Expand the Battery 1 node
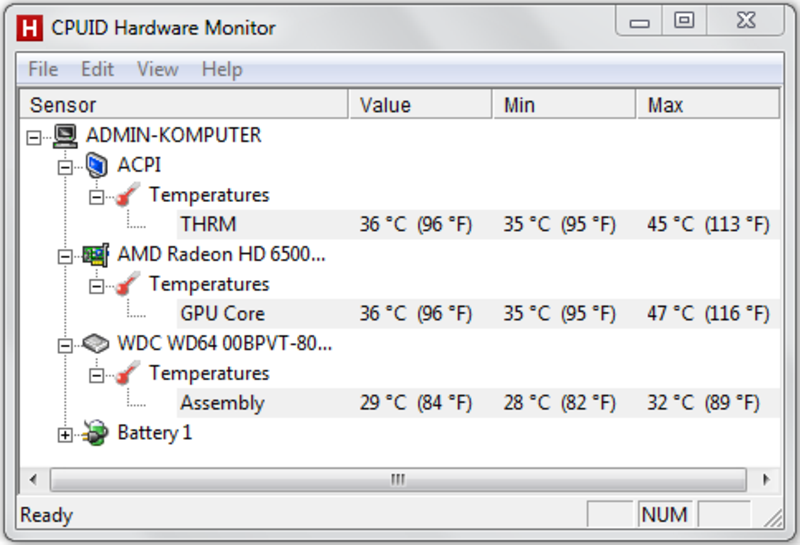Image resolution: width=800 pixels, height=545 pixels. coord(65,435)
